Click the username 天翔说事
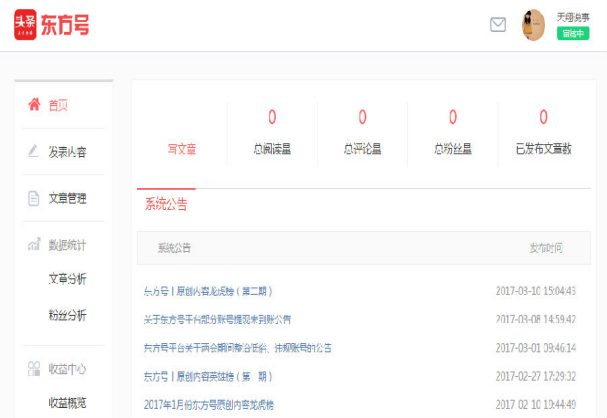 [573, 17]
